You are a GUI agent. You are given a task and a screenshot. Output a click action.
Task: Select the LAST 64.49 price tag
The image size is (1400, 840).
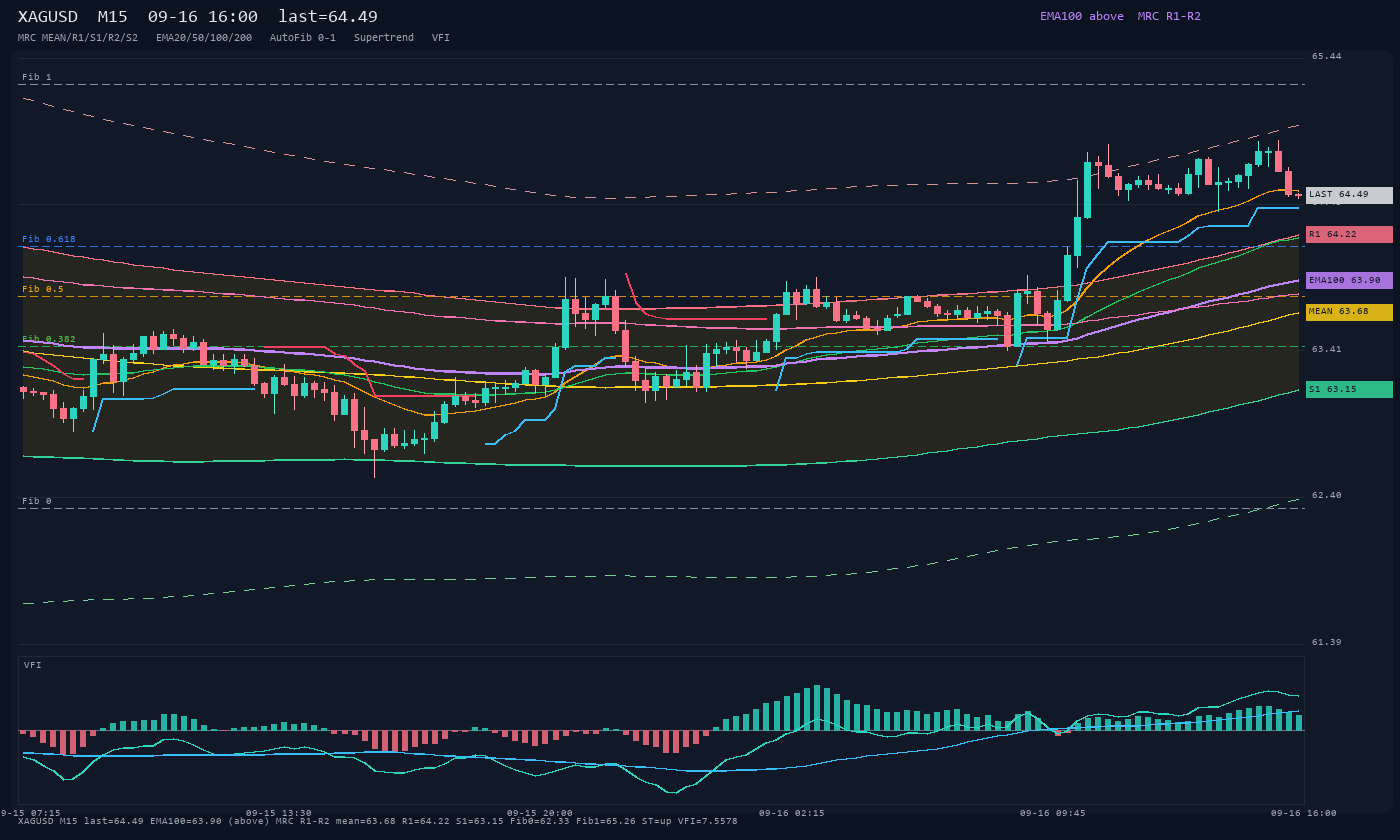1349,195
